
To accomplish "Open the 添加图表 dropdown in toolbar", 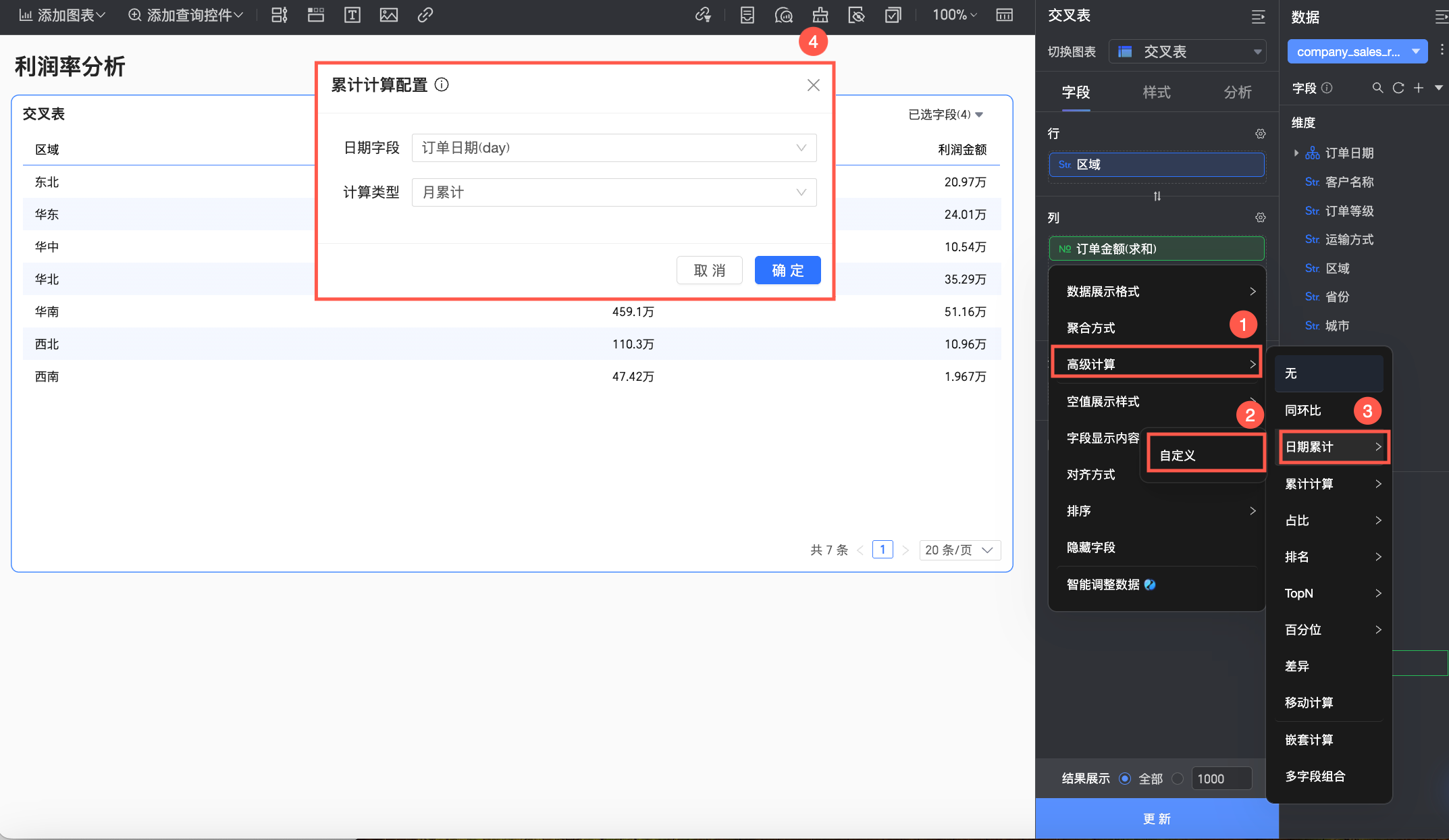I will (x=62, y=15).
